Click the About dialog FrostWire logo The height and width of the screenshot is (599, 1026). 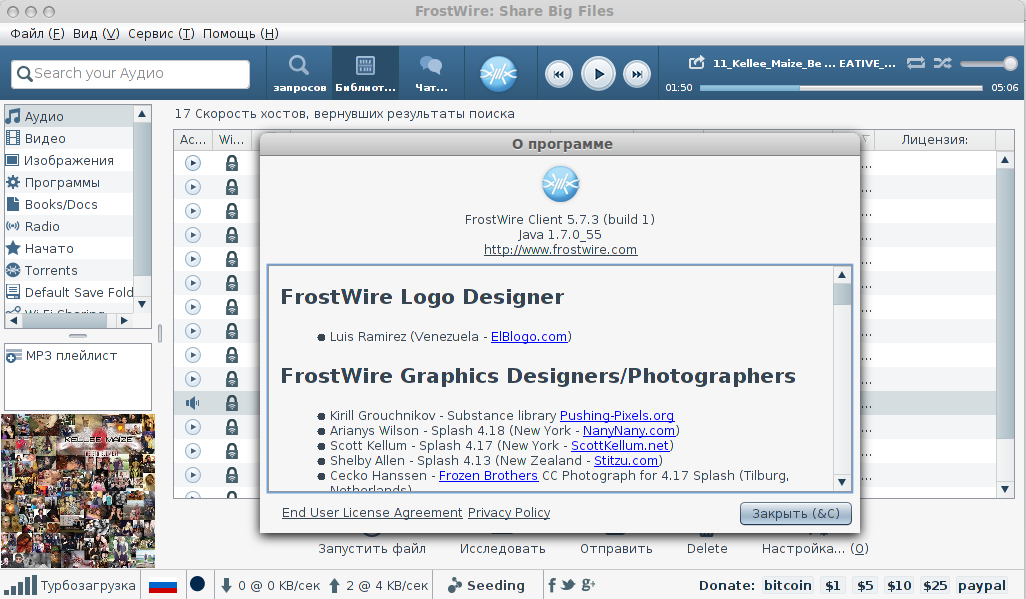point(560,184)
